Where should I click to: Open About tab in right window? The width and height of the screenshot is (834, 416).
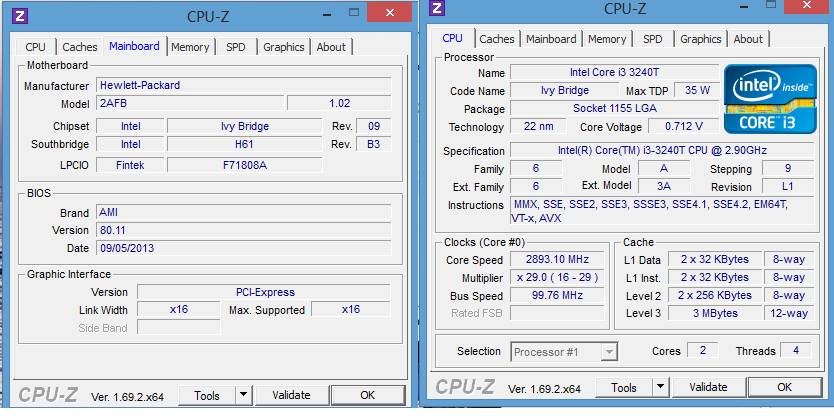[x=748, y=39]
